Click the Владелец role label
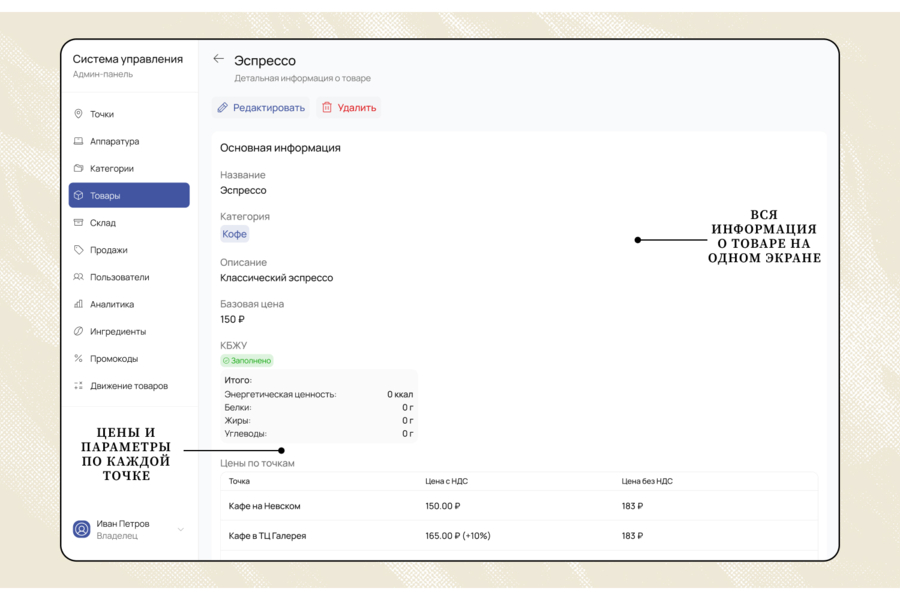 117,536
